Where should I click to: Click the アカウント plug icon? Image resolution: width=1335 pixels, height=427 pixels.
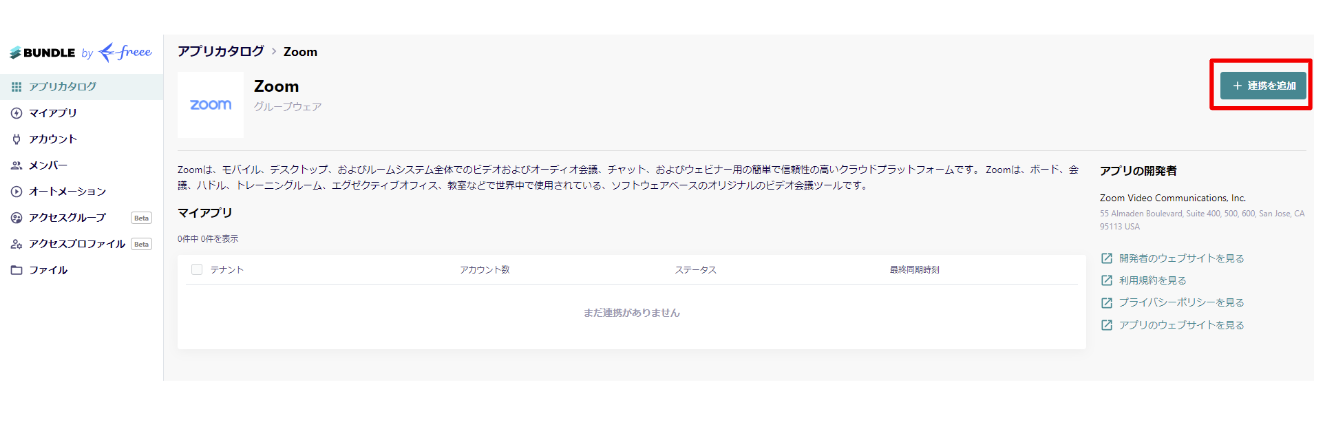tap(16, 139)
